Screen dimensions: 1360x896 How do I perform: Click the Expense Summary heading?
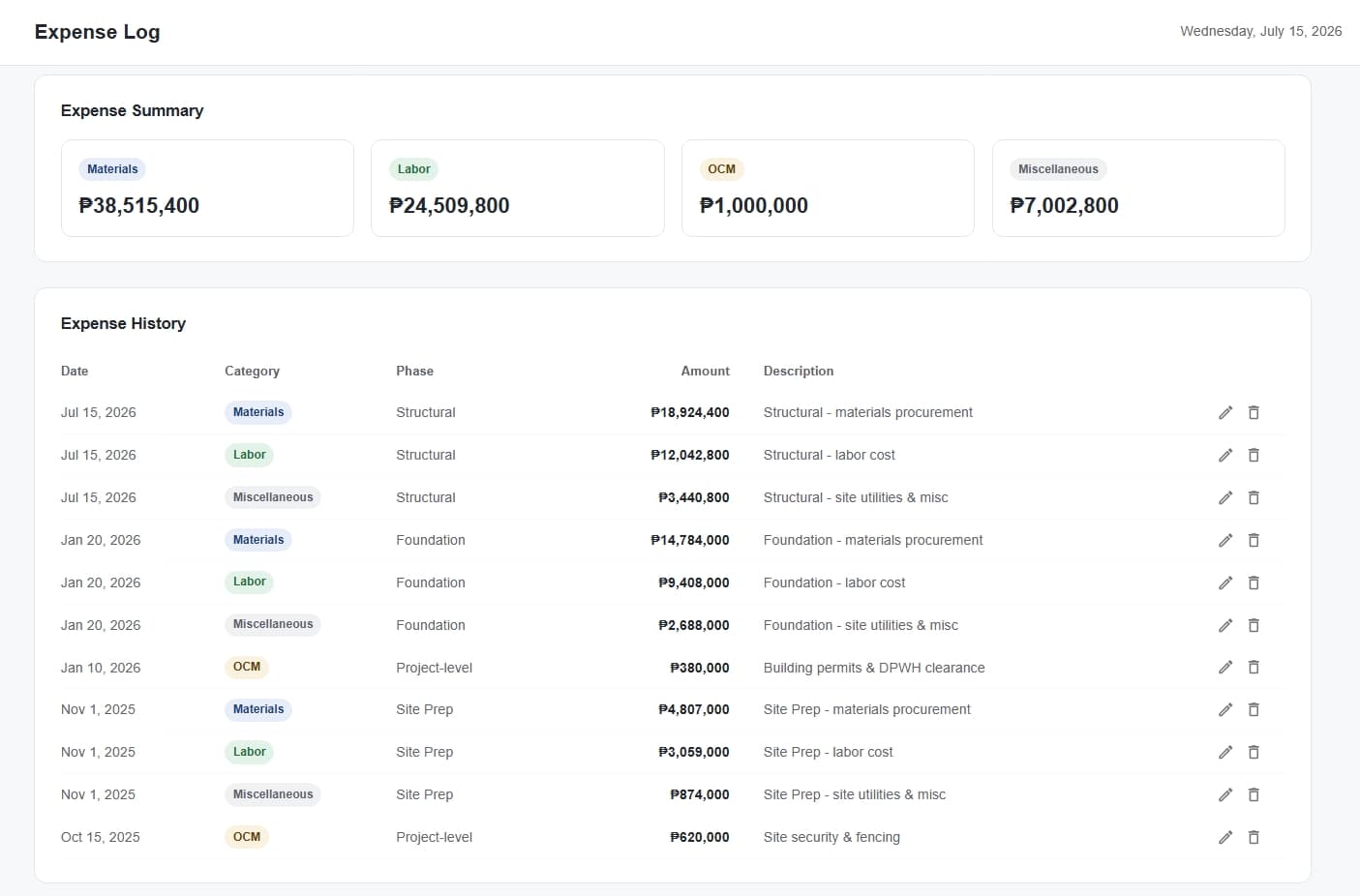point(132,110)
